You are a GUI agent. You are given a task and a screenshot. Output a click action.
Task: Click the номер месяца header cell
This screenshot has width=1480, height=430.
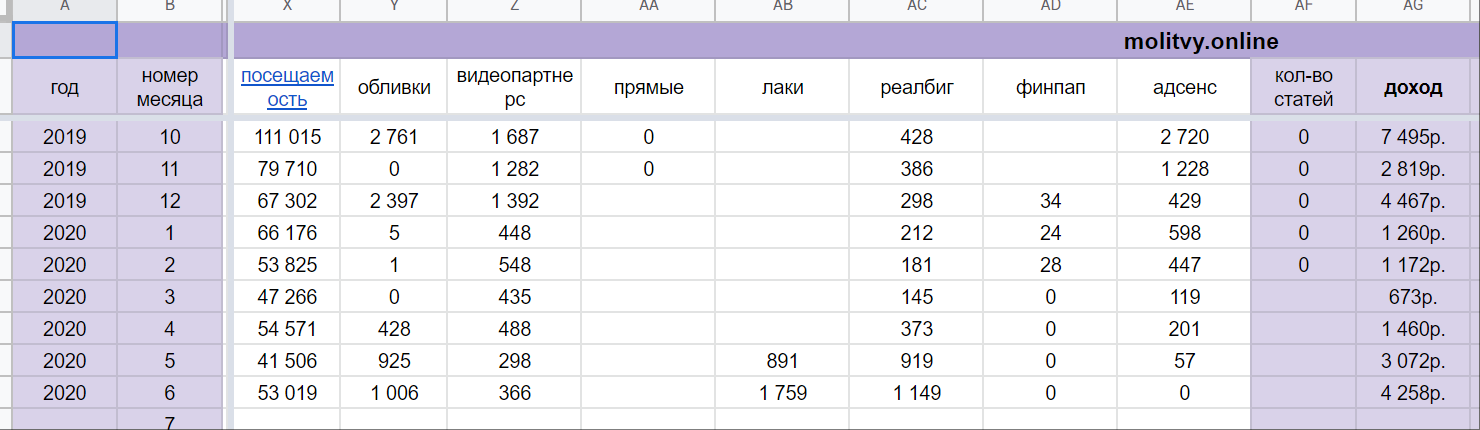pos(170,88)
